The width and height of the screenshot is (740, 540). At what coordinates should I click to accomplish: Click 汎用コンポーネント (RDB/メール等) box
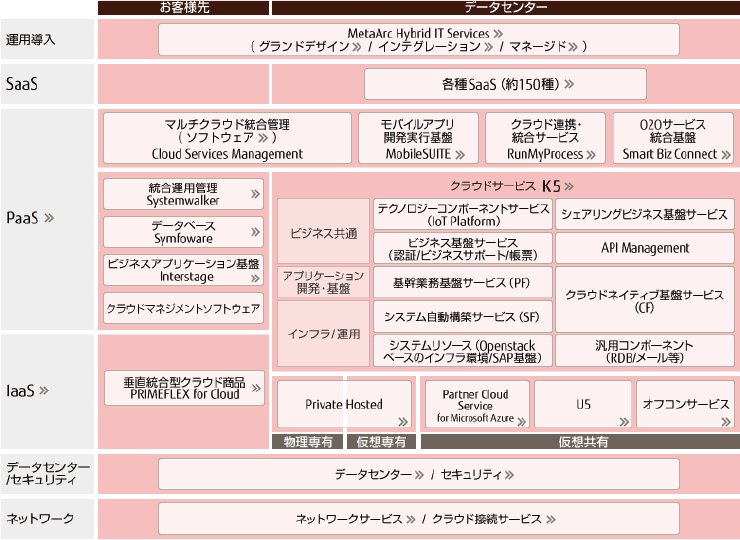click(x=645, y=351)
